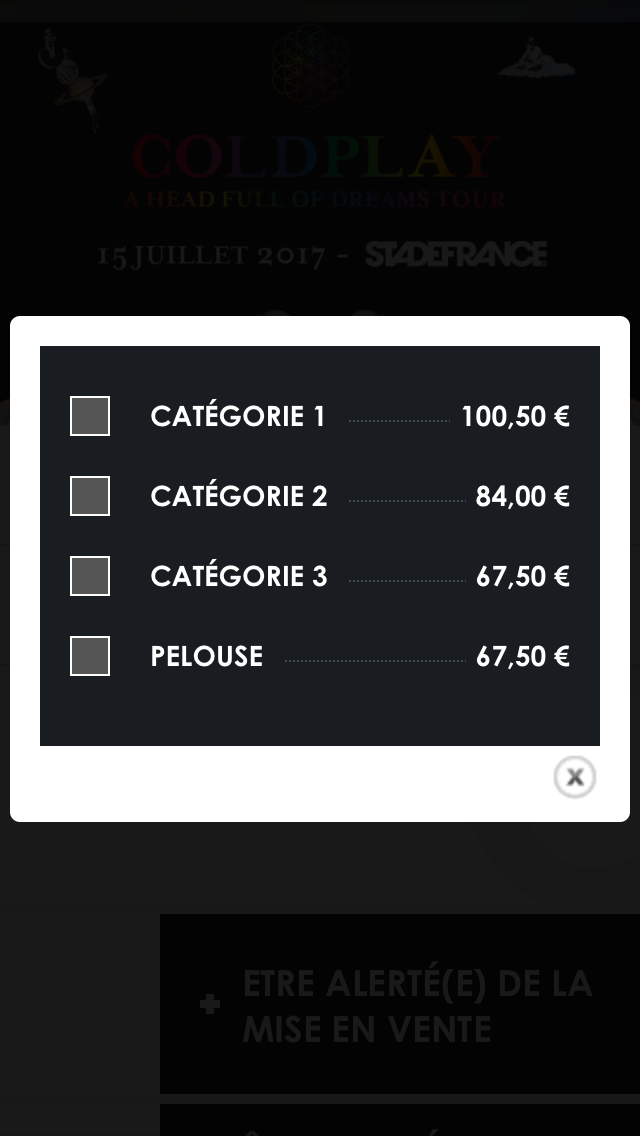This screenshot has height=1136, width=640.
Task: Click the 84,00 € price
Action: click(x=522, y=496)
